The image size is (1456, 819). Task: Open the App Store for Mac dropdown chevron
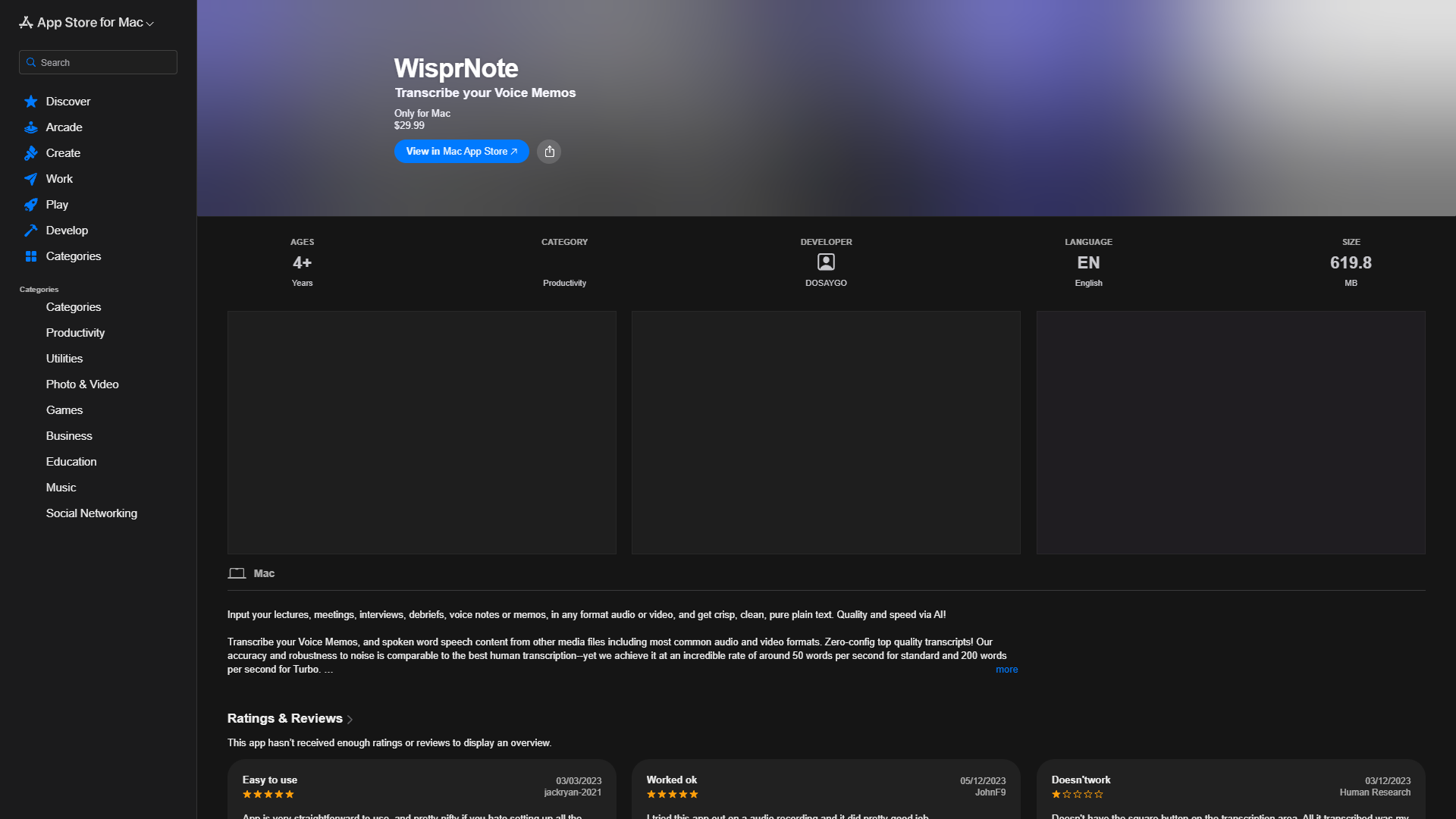pos(150,24)
